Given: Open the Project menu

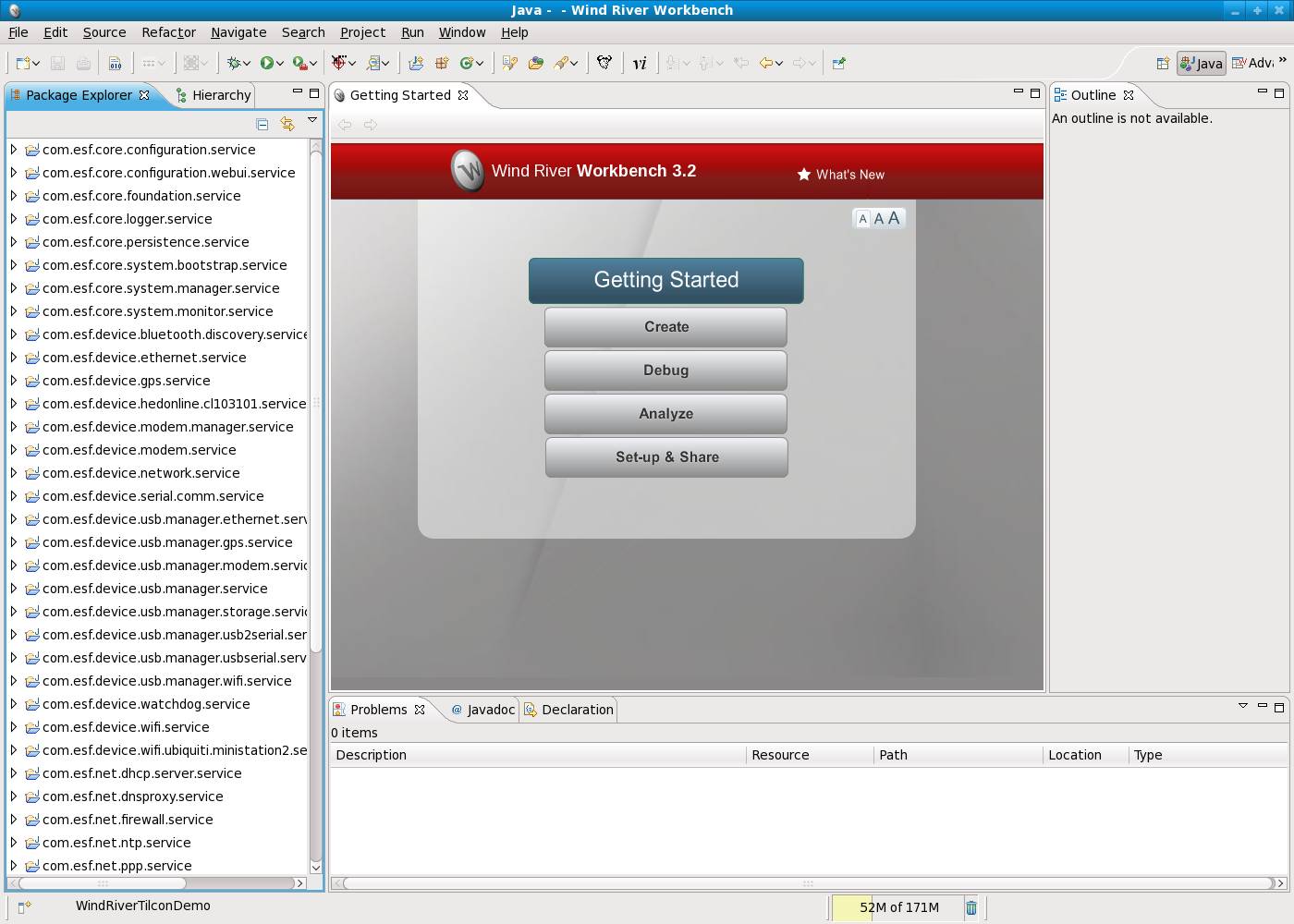Looking at the screenshot, I should coord(362,32).
